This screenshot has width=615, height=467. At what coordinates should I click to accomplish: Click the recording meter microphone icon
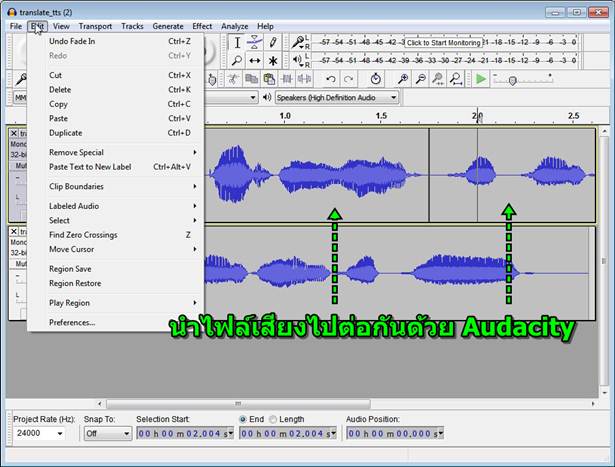[298, 42]
